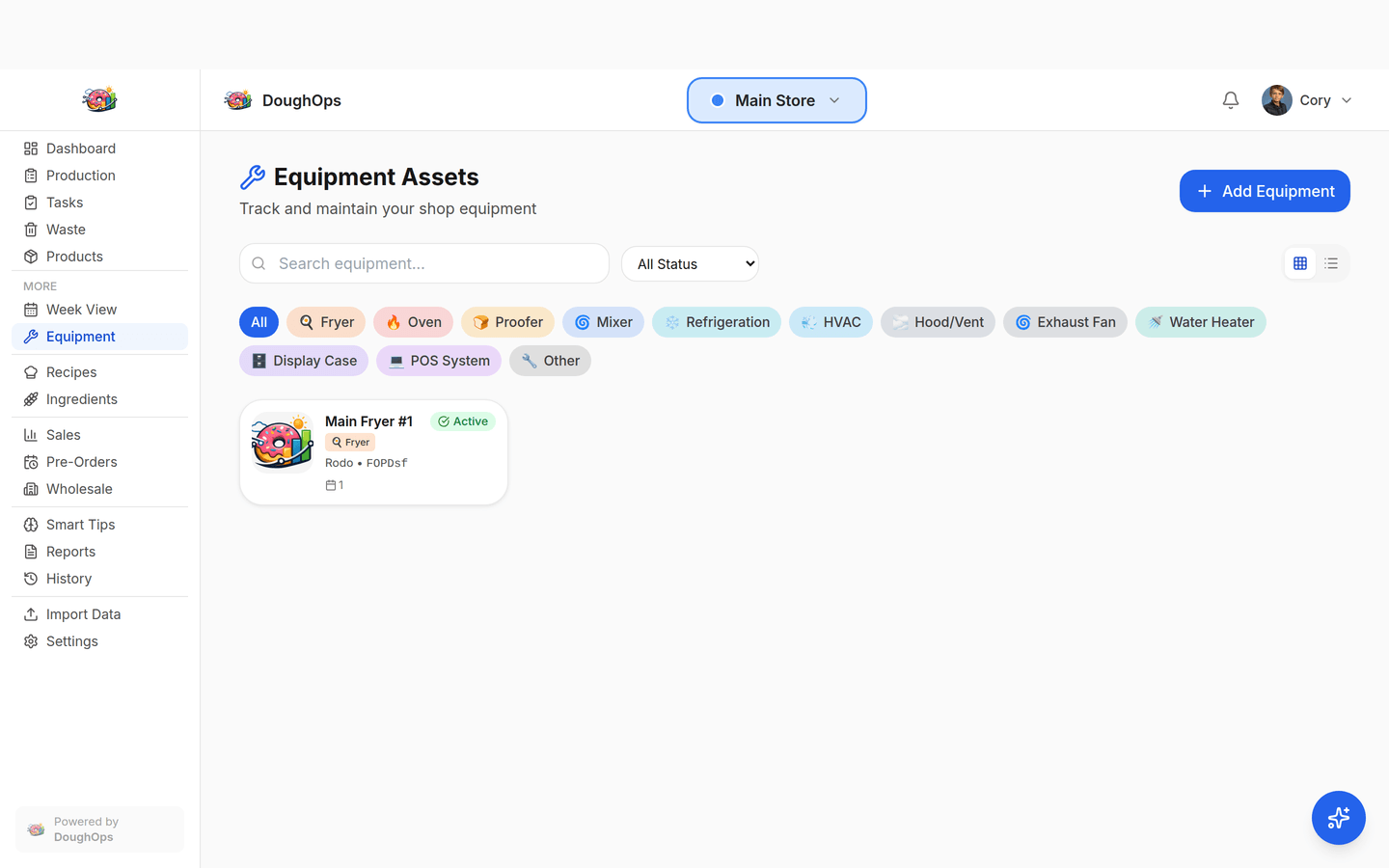The height and width of the screenshot is (868, 1389).
Task: Navigate to the Reports section
Action: tap(69, 551)
